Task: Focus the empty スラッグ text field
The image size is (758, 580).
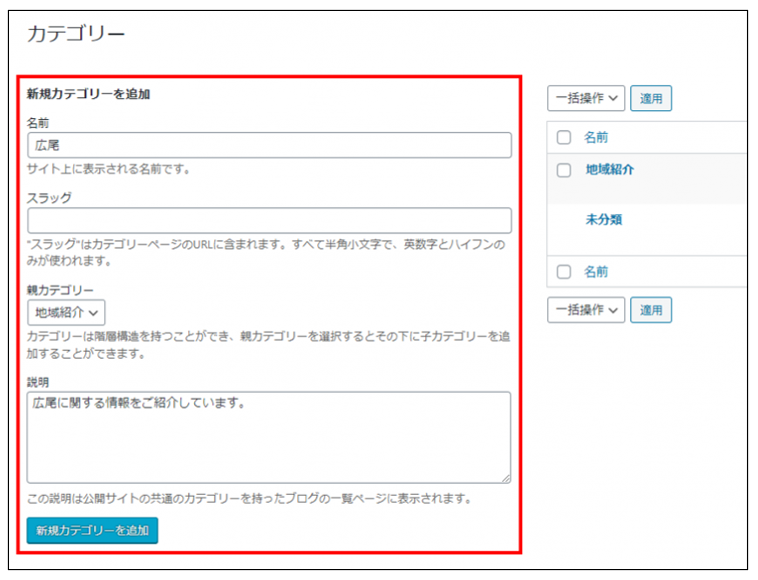Action: 269,220
